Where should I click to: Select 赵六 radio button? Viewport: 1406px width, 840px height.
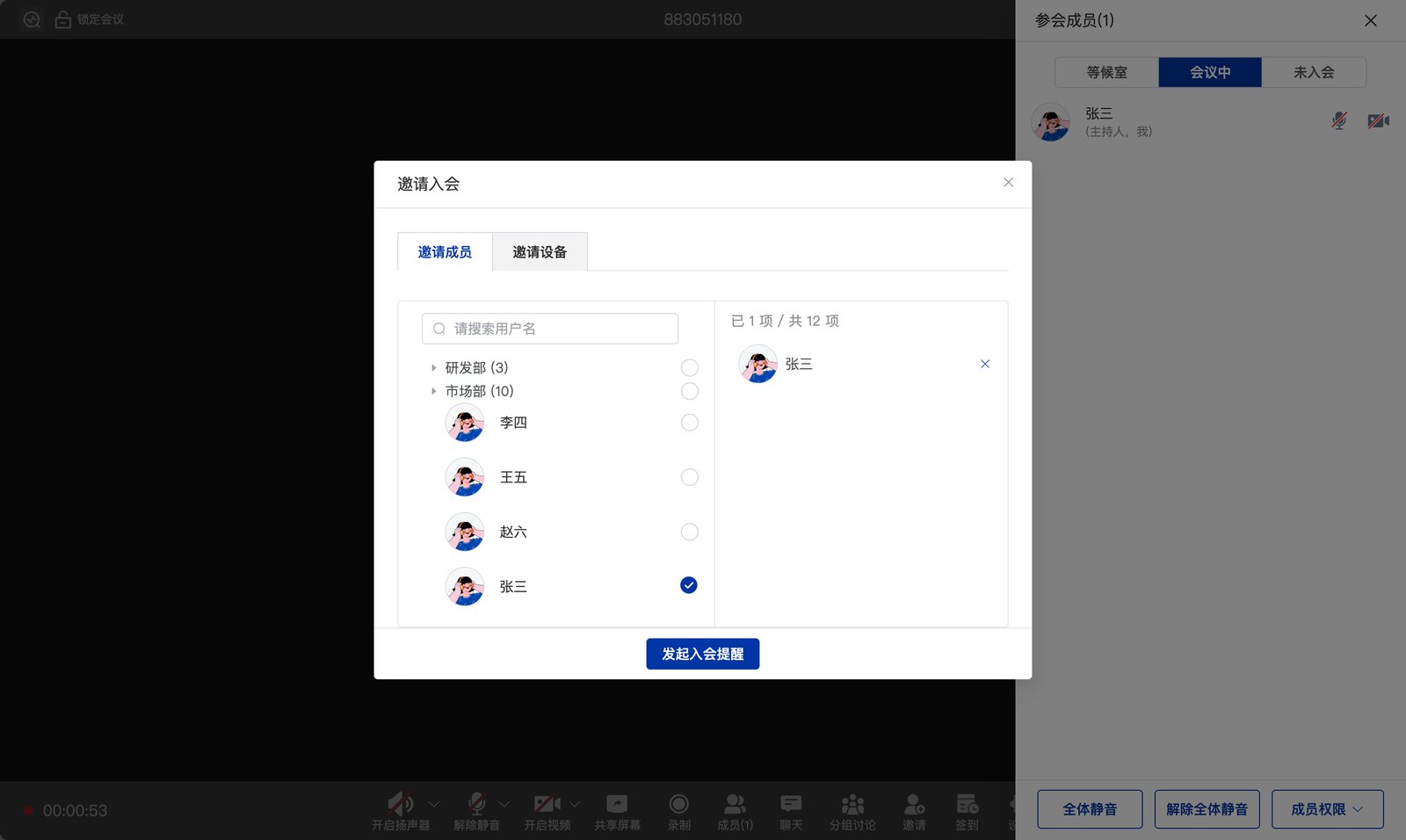pyautogui.click(x=690, y=532)
